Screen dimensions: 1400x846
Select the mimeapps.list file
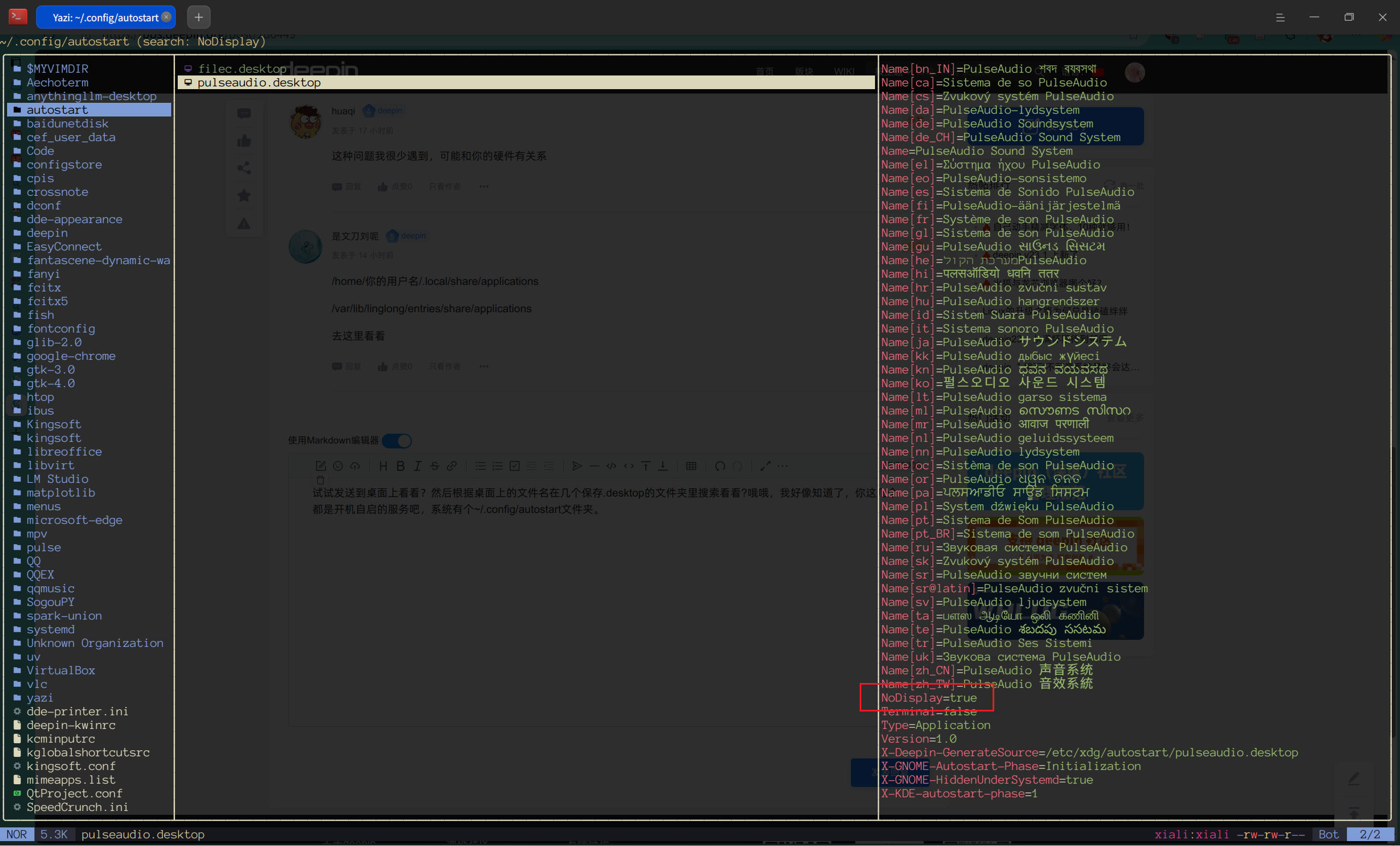click(x=89, y=779)
